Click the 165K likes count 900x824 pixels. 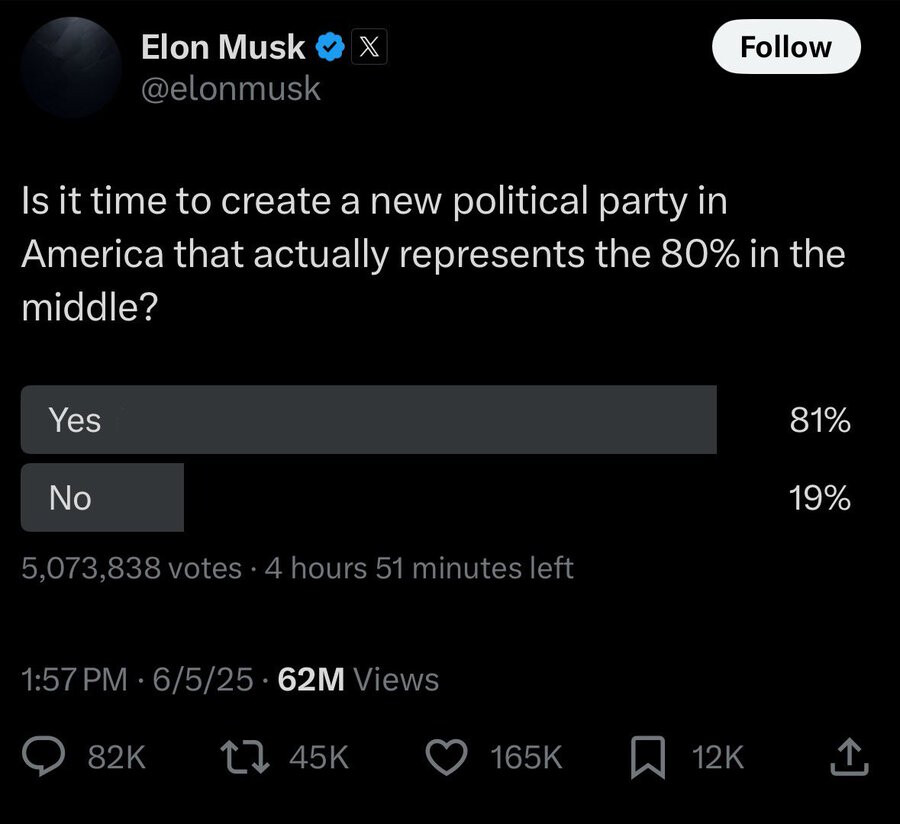[x=526, y=757]
